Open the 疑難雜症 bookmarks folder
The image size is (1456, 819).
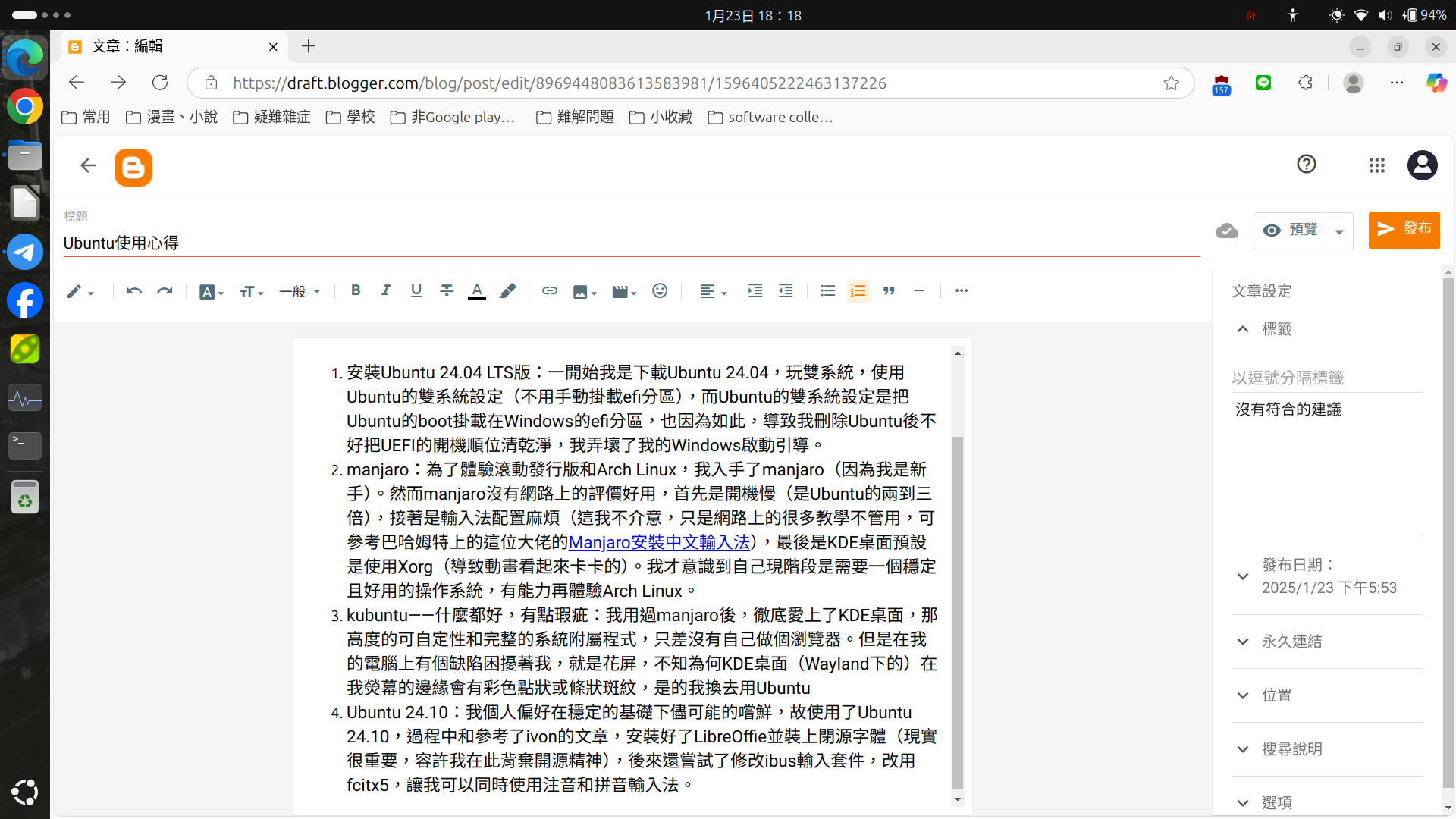click(271, 117)
